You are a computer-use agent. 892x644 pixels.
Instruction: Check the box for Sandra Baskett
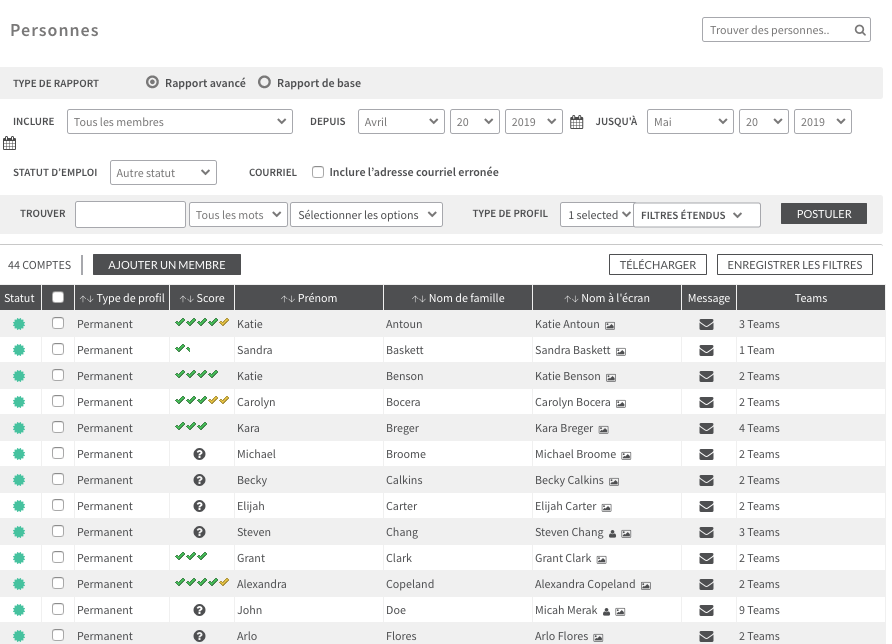click(x=57, y=349)
